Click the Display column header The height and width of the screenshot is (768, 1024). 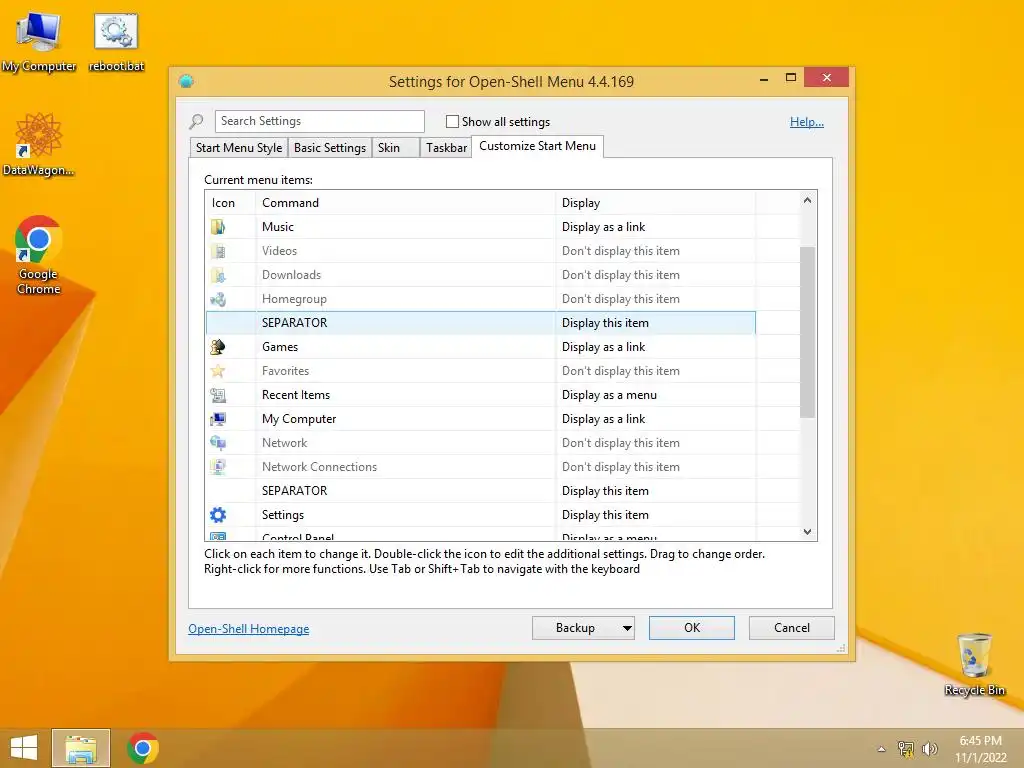point(655,203)
